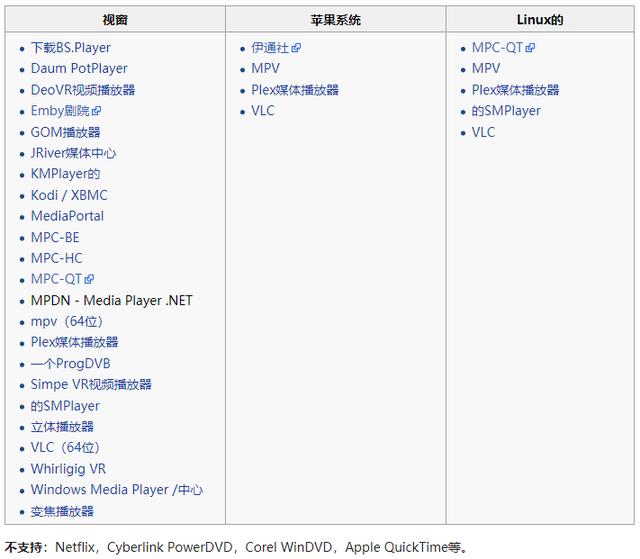This screenshot has width=640, height=559.
Task: Go to JRiver媒体中心 link
Action: coord(73,153)
